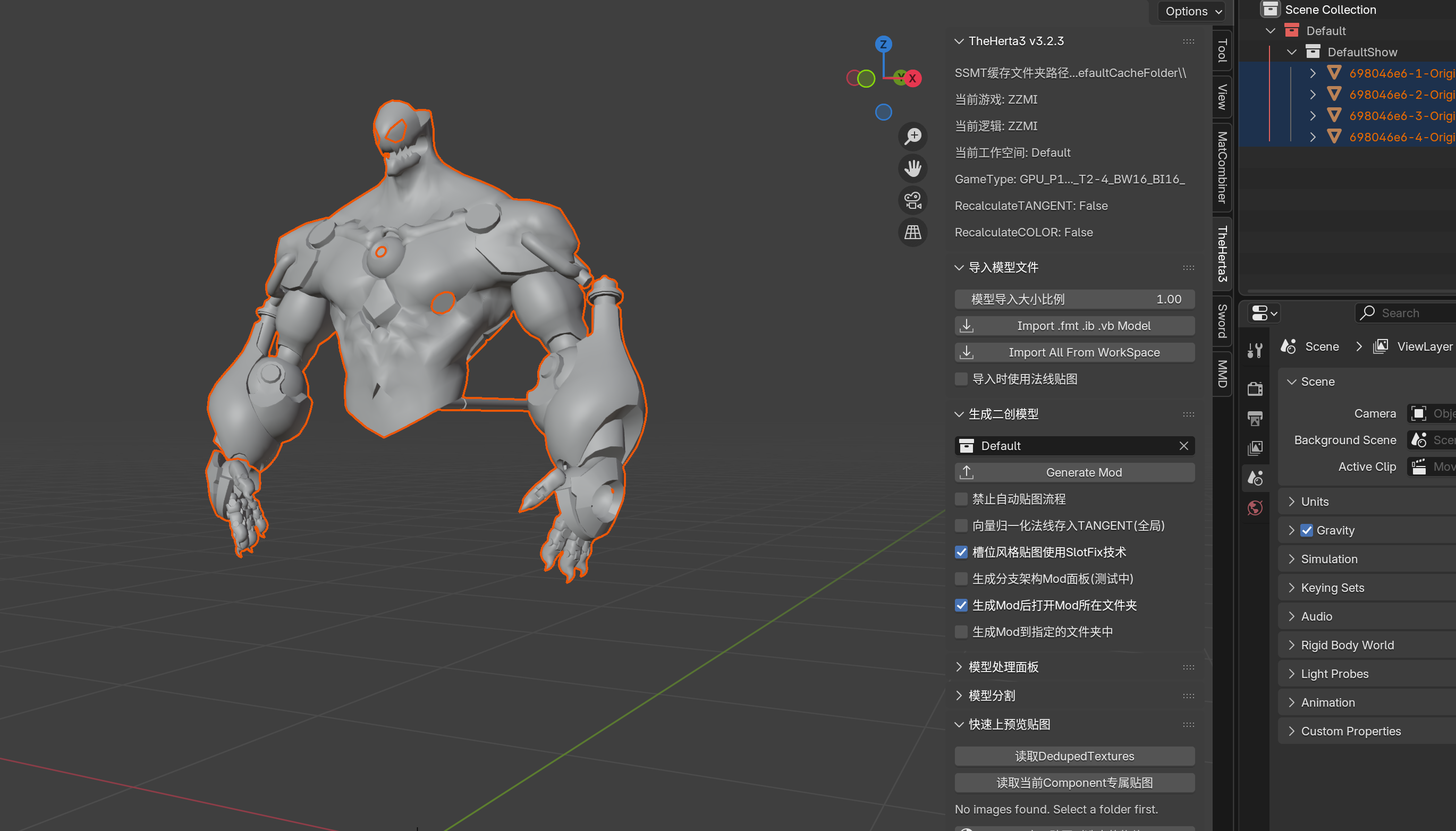
Task: Disable 槽位风格贴图使用SlotFix技术 checkbox
Action: tap(961, 552)
